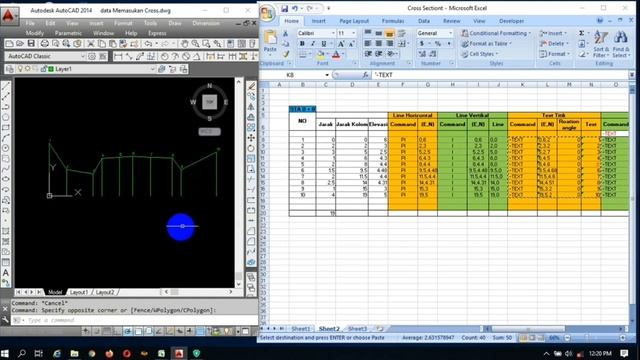The width and height of the screenshot is (640, 360).
Task: Click the Plot printer icon in AutoCAD
Action: pos(44,44)
